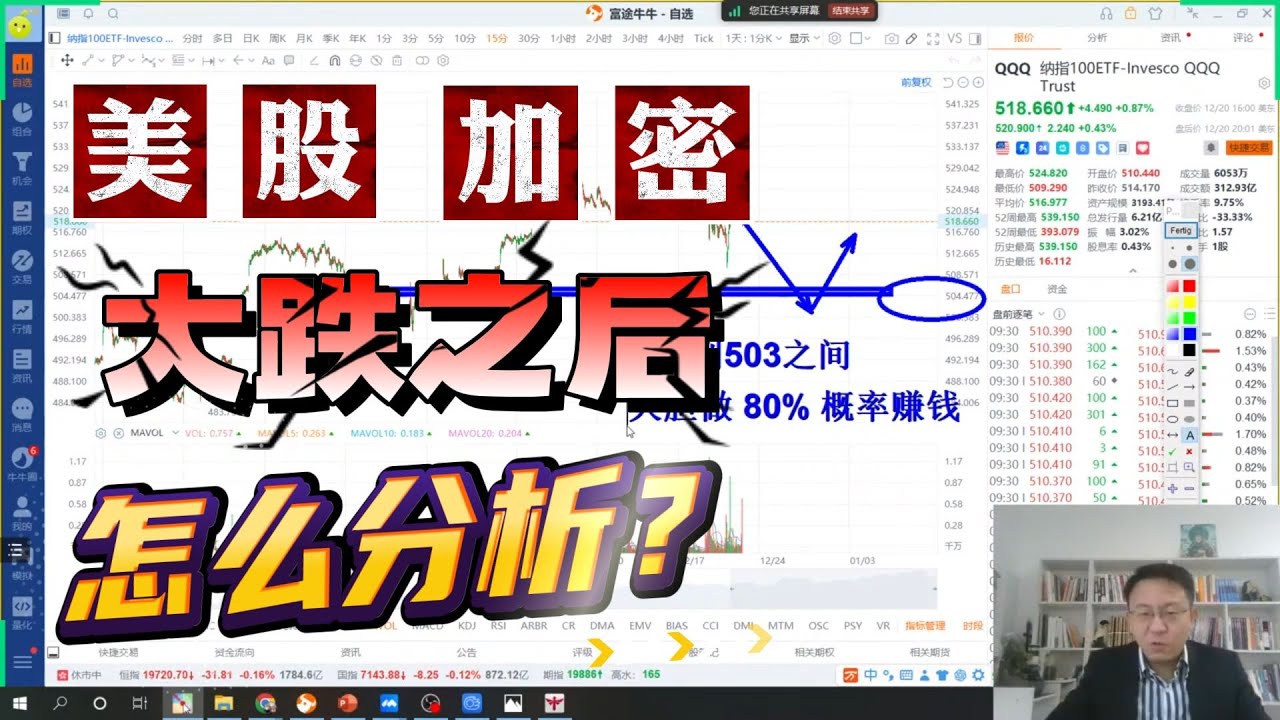Select KDJ indicator tab
The height and width of the screenshot is (720, 1280).
(467, 626)
